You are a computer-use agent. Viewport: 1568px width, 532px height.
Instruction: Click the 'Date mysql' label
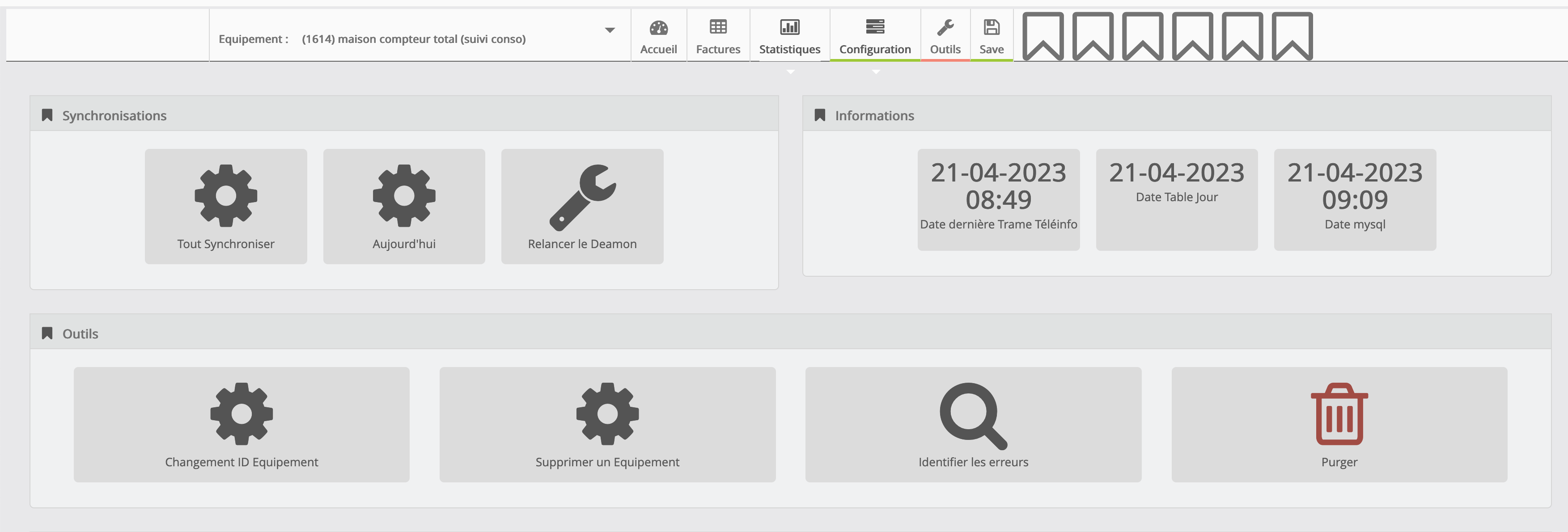click(1355, 224)
